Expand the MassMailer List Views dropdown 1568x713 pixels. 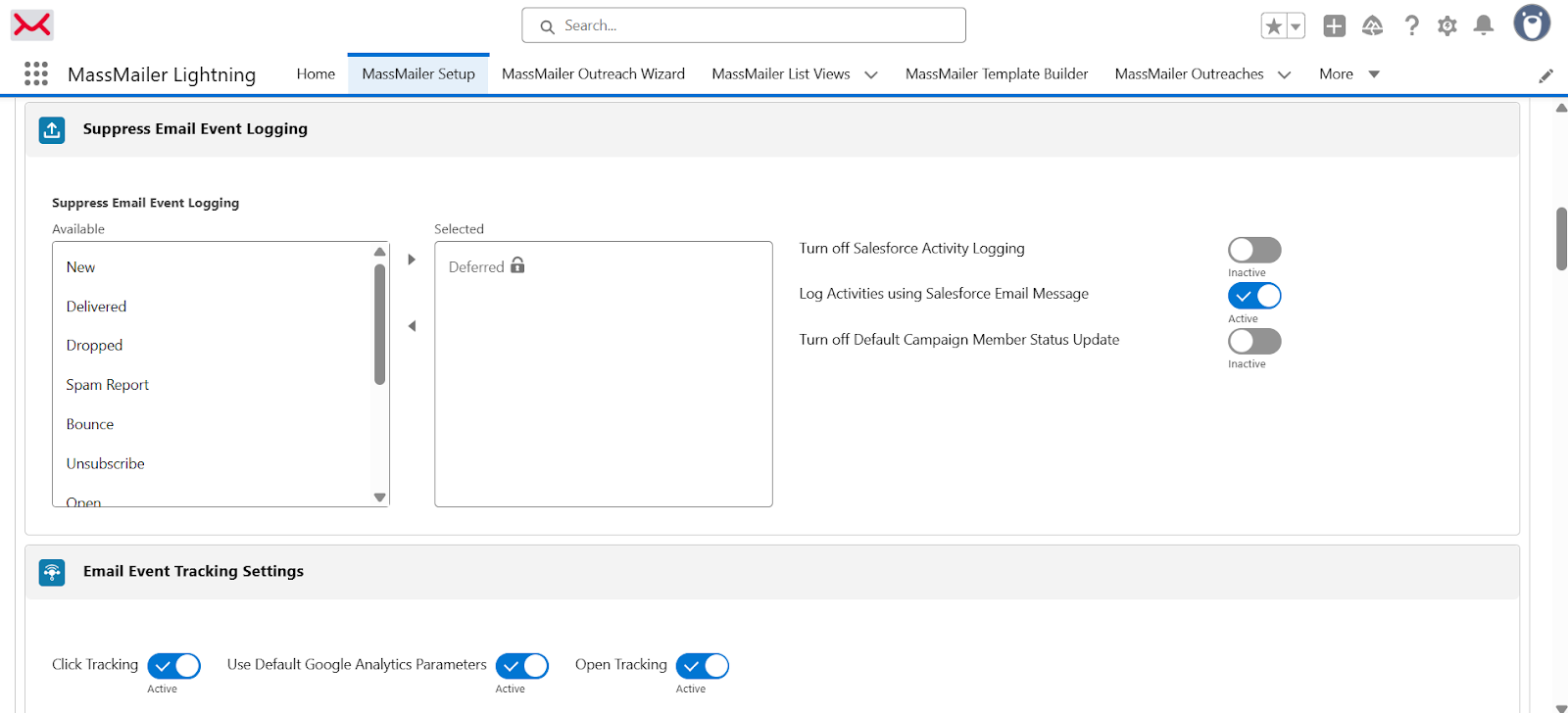[x=871, y=75]
